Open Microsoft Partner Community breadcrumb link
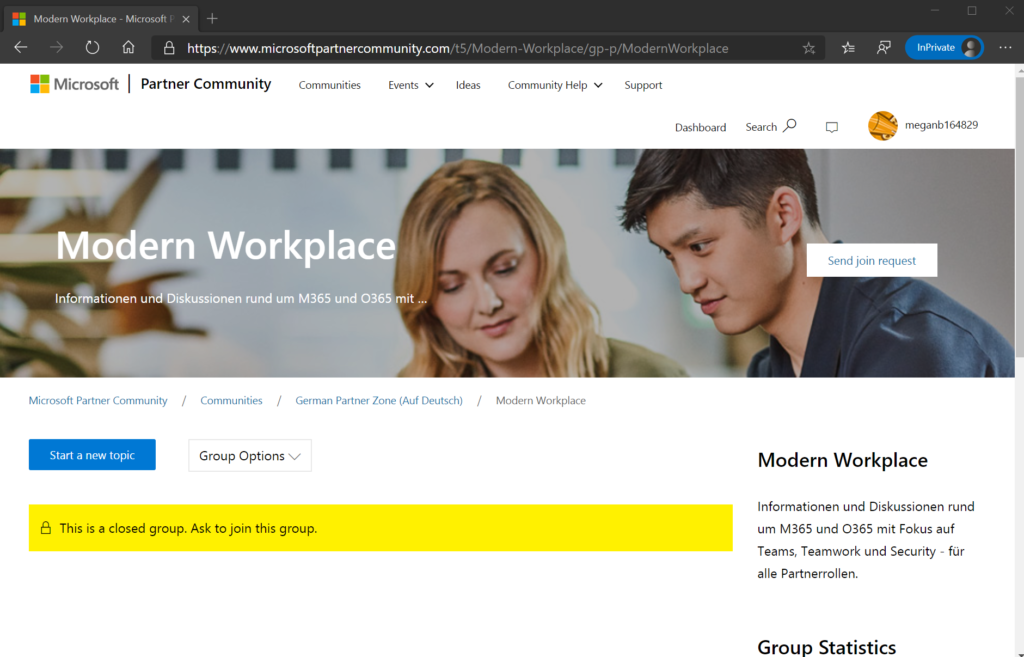The height and width of the screenshot is (657, 1024). [98, 400]
